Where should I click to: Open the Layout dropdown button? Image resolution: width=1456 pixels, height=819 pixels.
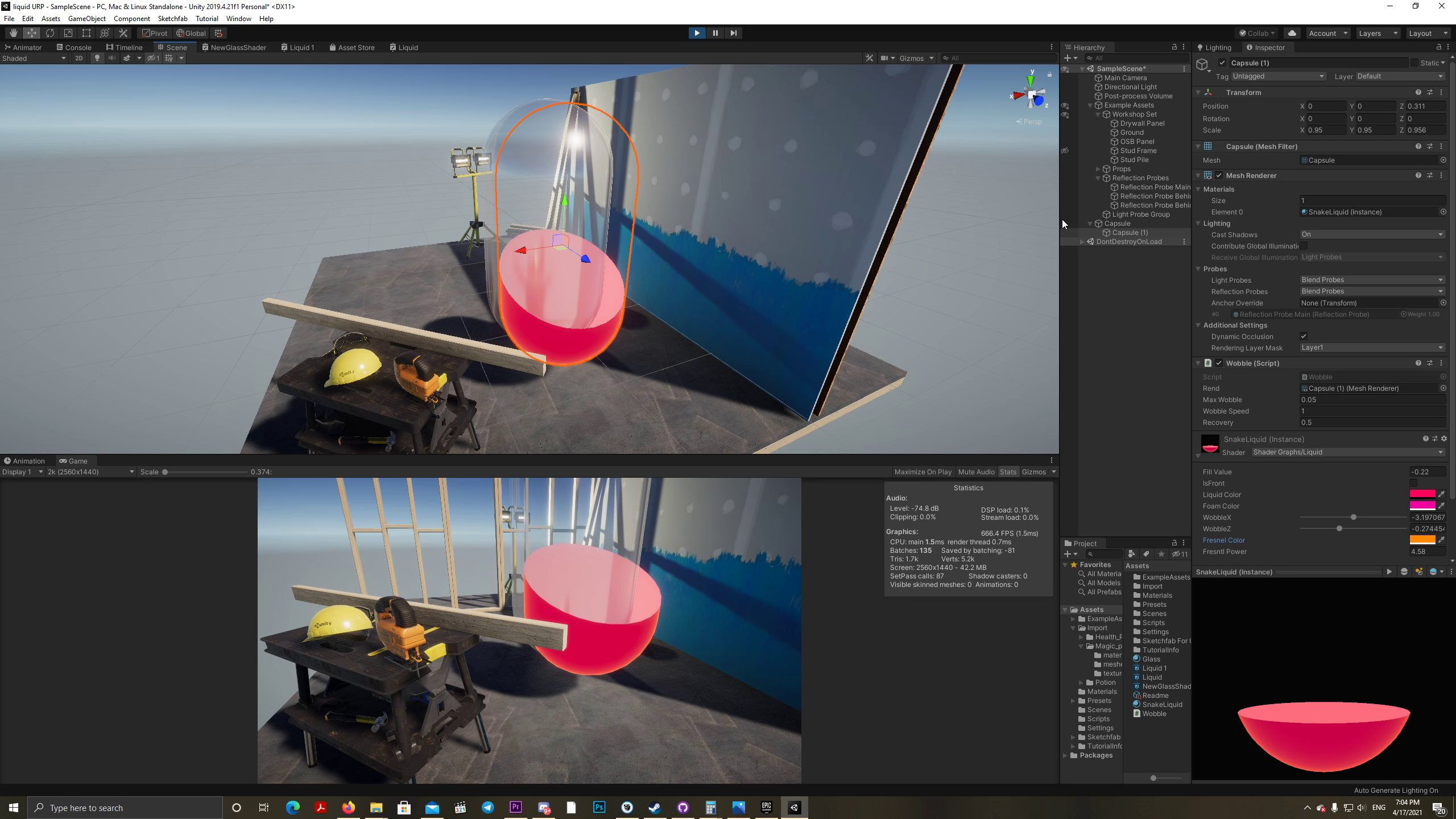(x=1428, y=33)
